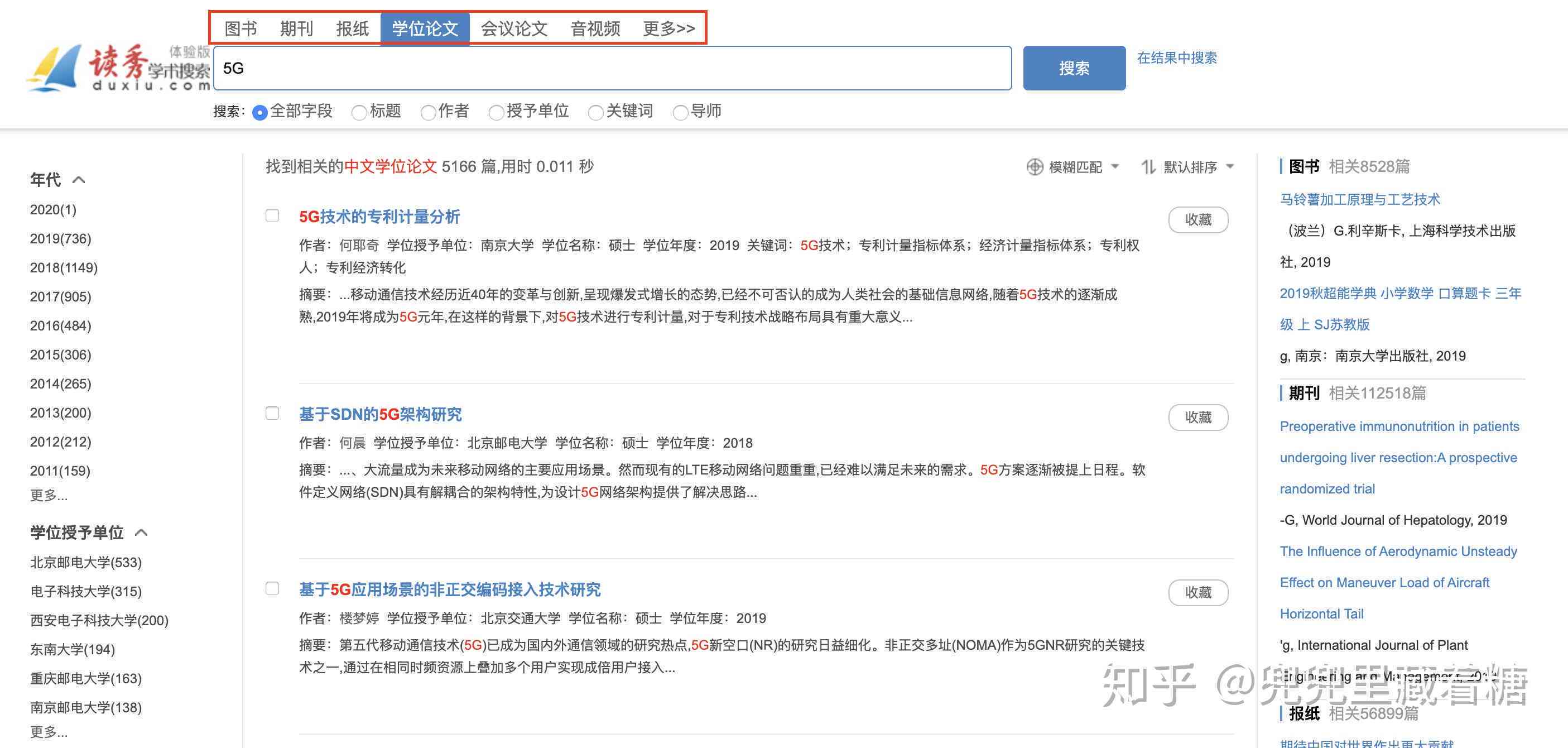
Task: Select the 作者 search radio button
Action: 428,113
